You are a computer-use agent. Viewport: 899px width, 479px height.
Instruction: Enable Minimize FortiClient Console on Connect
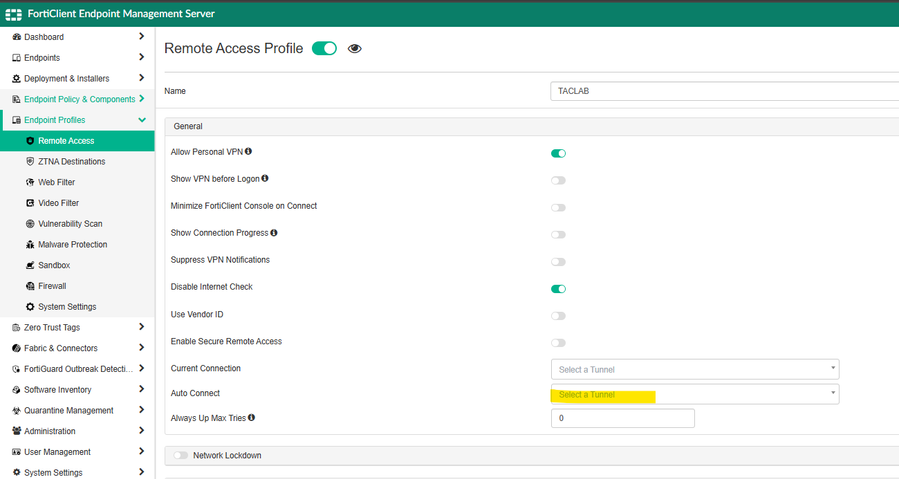click(558, 208)
